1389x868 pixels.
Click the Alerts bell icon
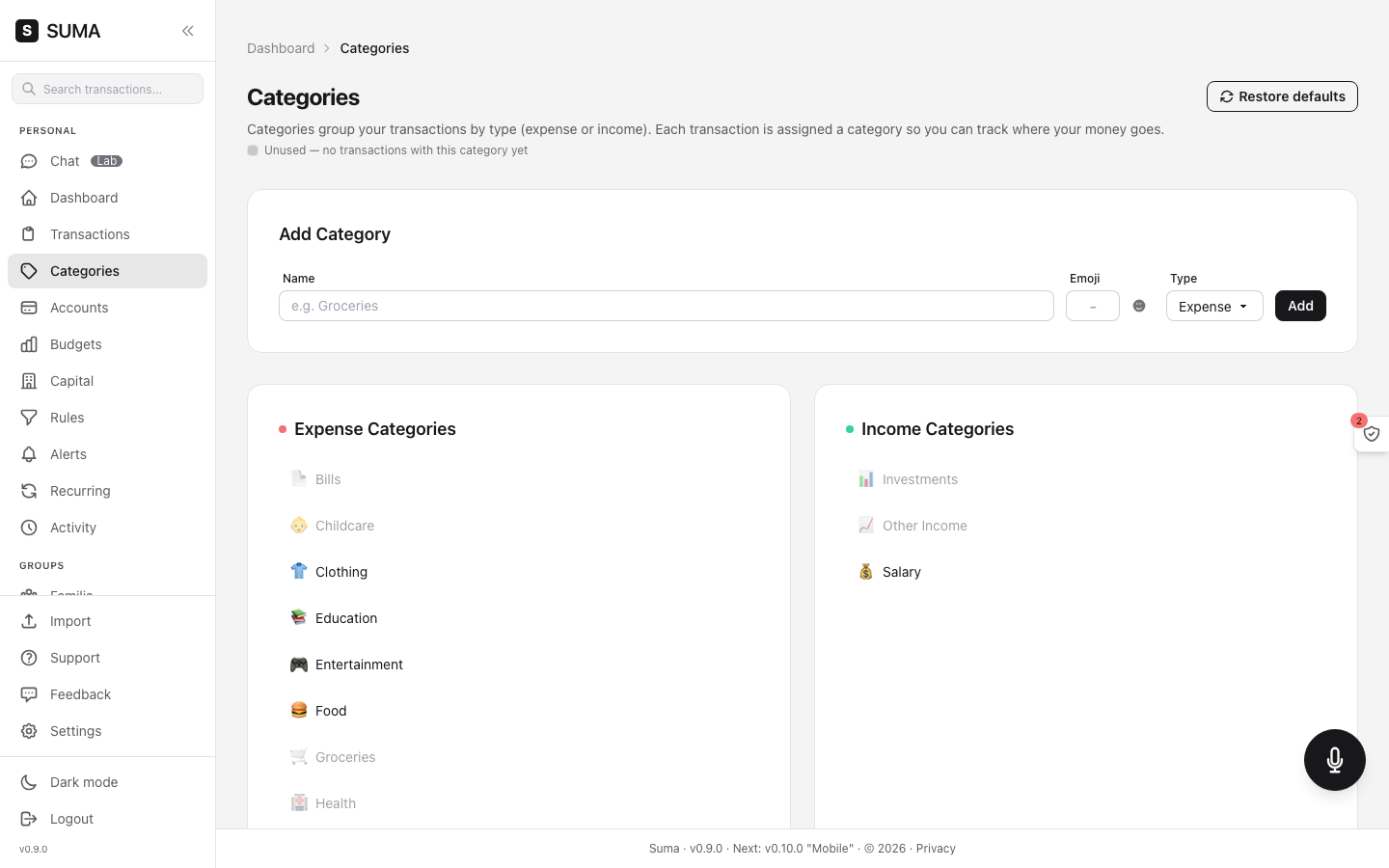[29, 454]
